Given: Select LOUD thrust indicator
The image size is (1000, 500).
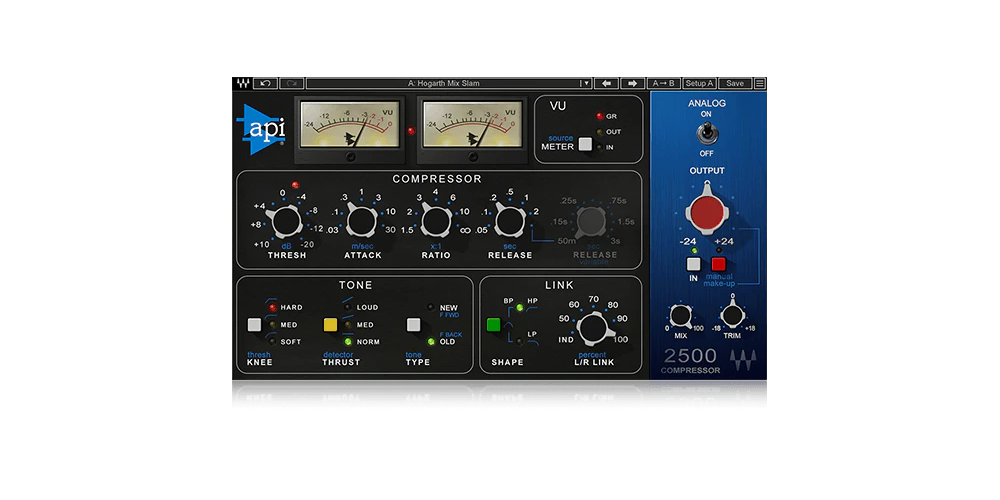Looking at the screenshot, I should point(348,307).
